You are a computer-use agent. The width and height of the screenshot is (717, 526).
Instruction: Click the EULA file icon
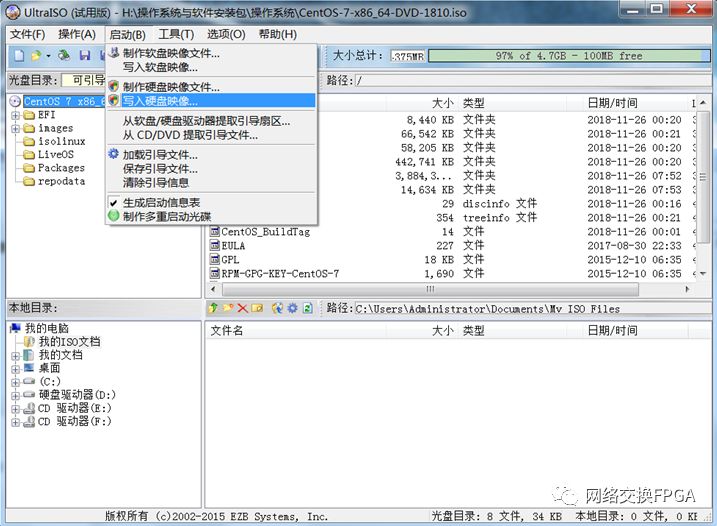point(214,246)
